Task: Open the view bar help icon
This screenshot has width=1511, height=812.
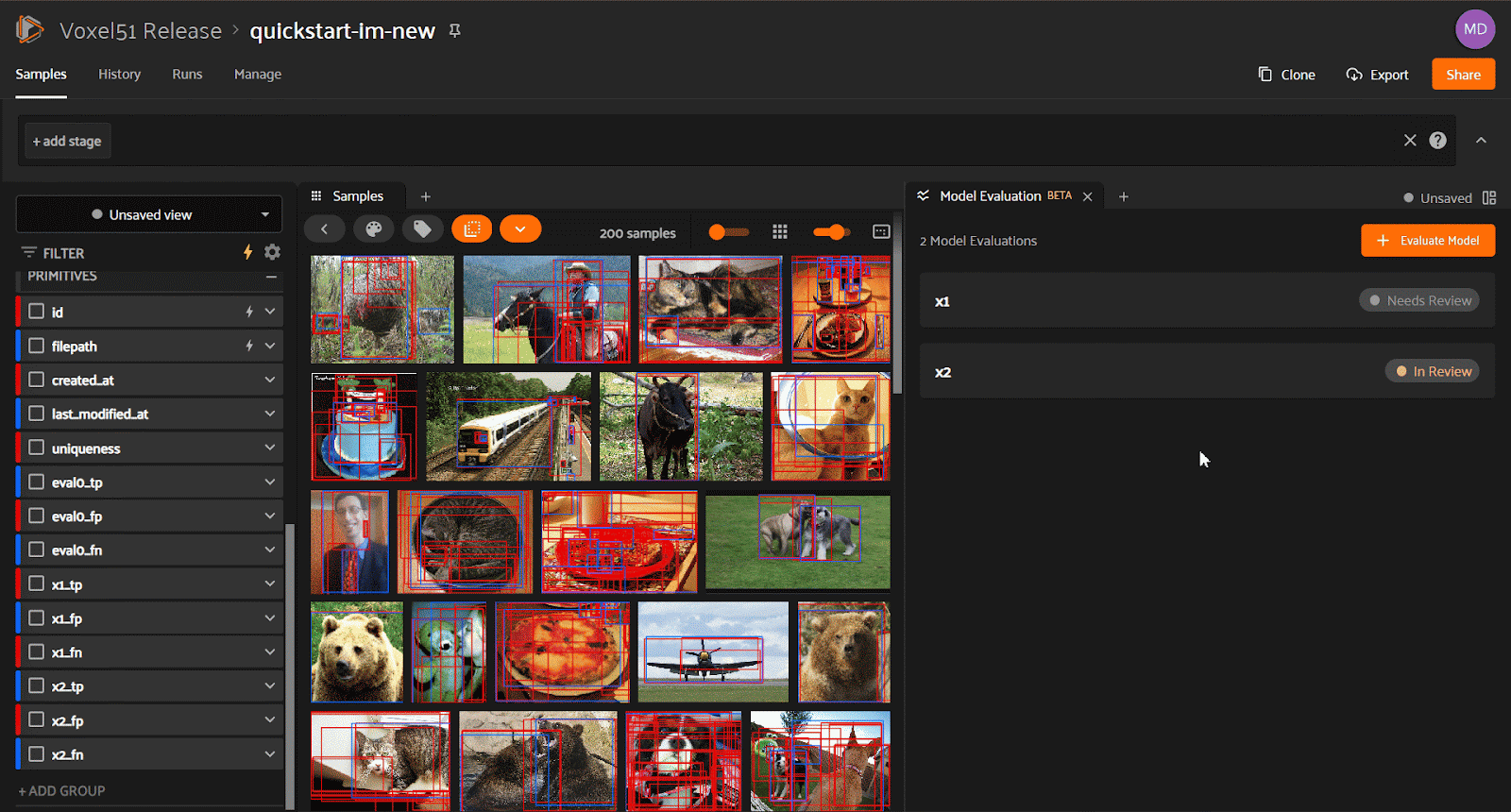Action: pyautogui.click(x=1437, y=141)
